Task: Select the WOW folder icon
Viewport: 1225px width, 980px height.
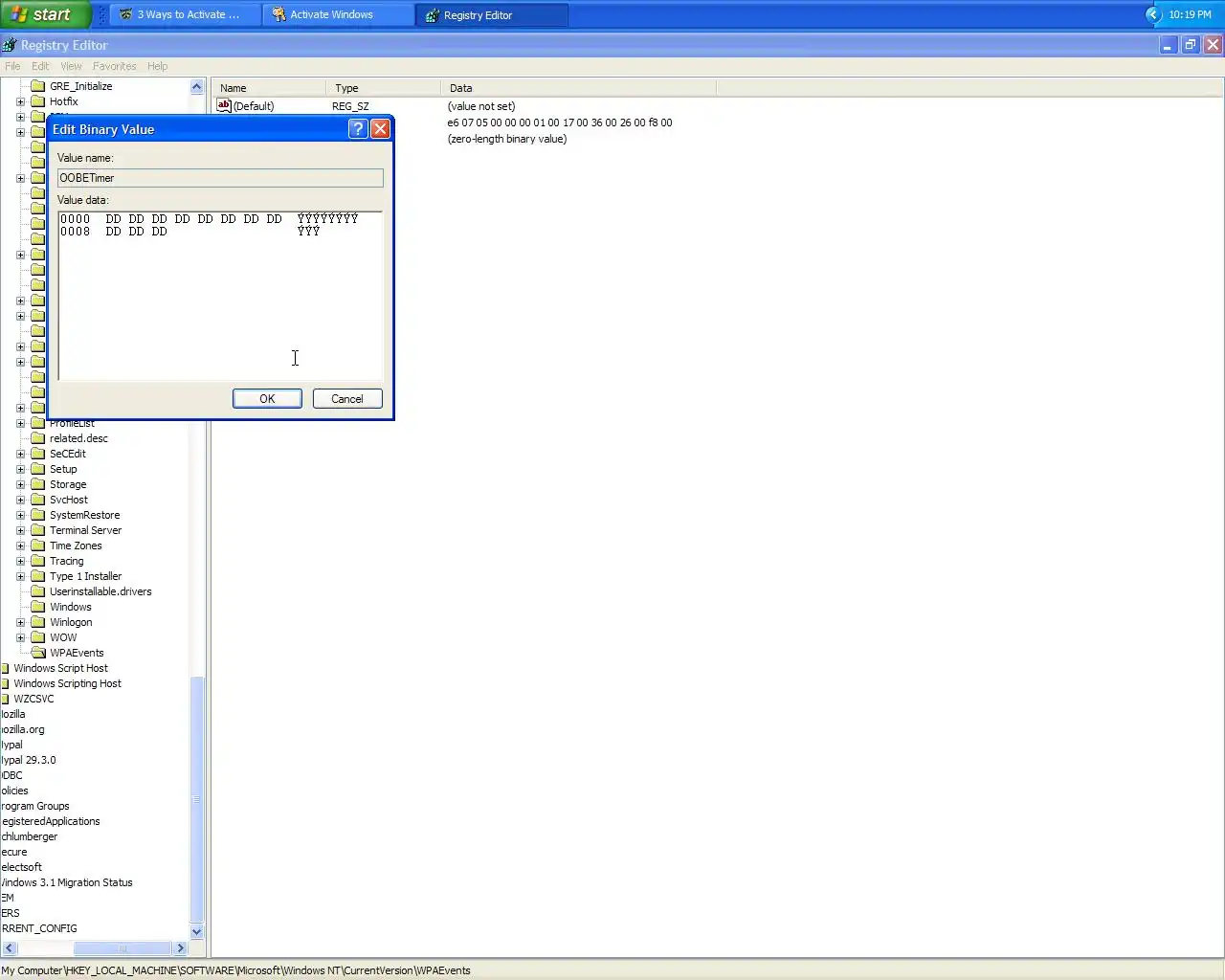Action: click(x=38, y=637)
